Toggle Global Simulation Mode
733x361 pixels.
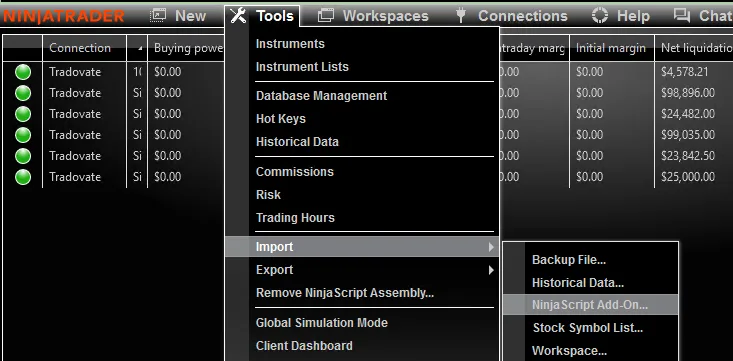pyautogui.click(x=322, y=323)
